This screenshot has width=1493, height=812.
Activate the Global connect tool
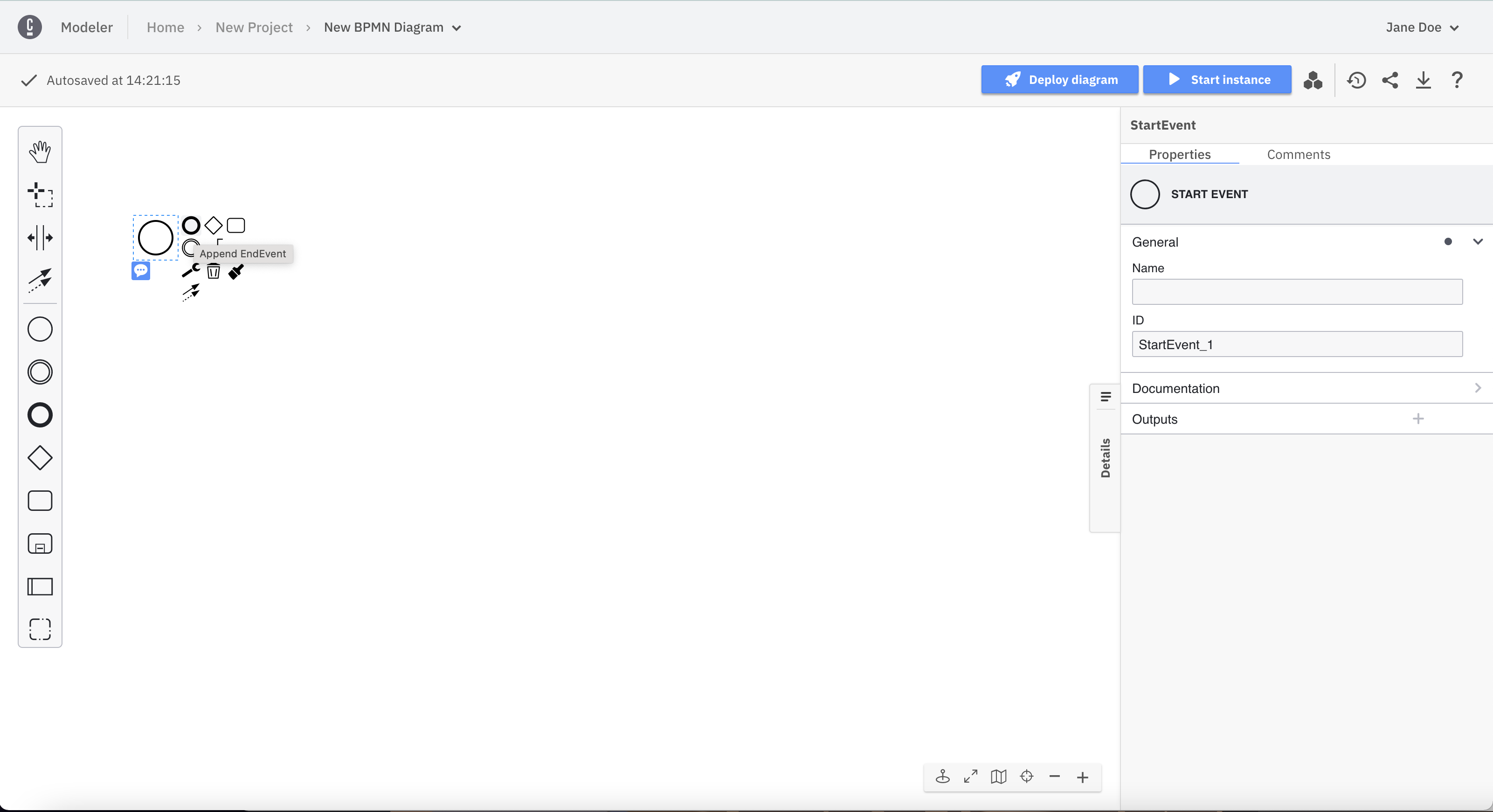[40, 281]
